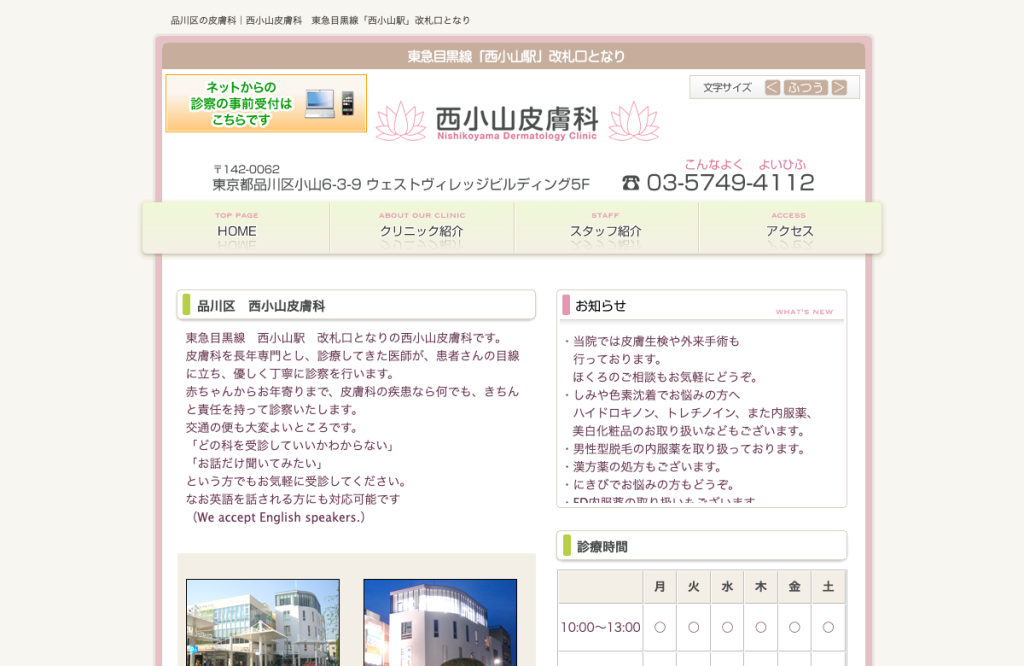Image resolution: width=1024 pixels, height=666 pixels.
Task: Click the We accept English speakers text
Action: pos(278,517)
